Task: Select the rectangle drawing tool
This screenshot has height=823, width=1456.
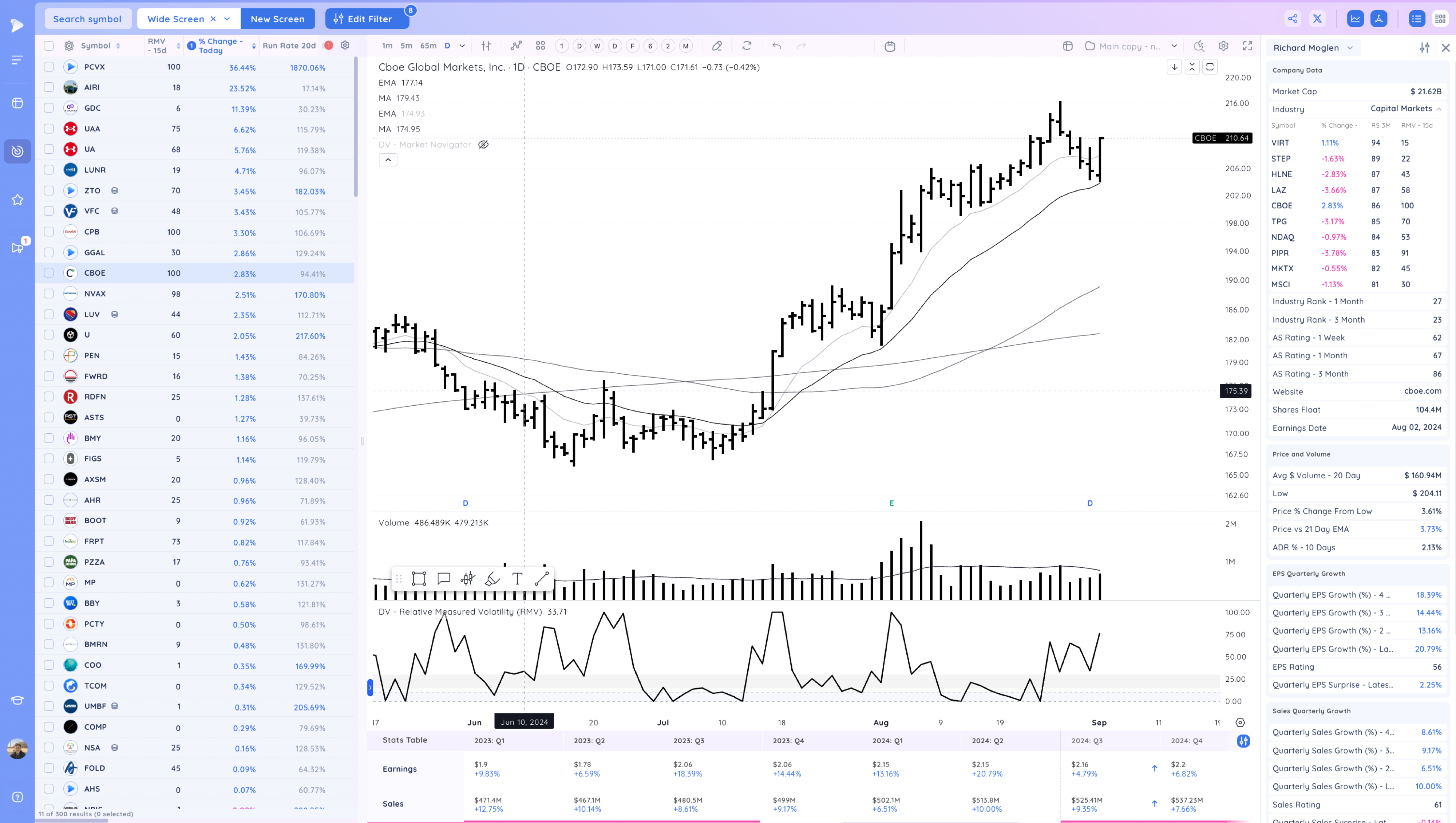Action: coord(419,578)
